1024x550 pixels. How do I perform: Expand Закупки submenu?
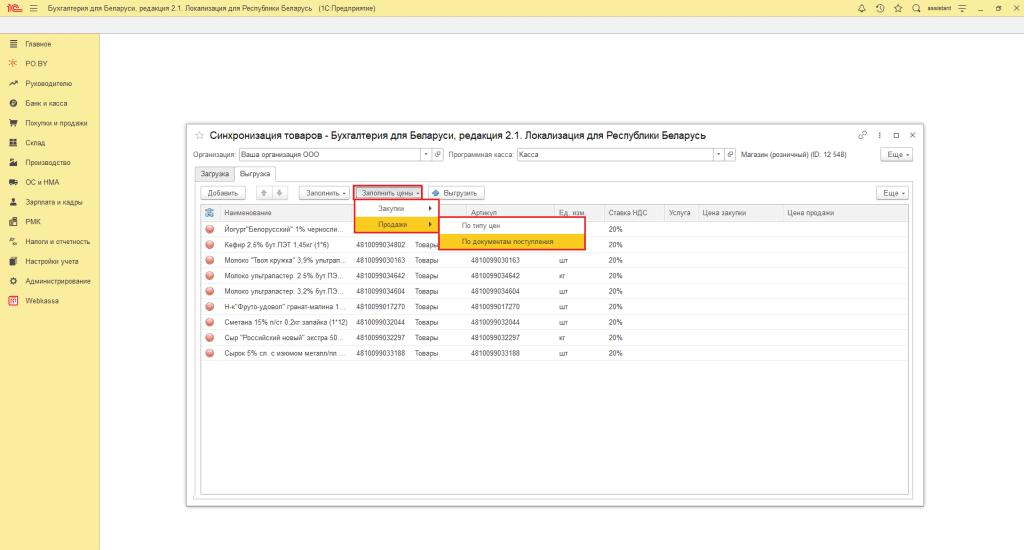point(396,208)
